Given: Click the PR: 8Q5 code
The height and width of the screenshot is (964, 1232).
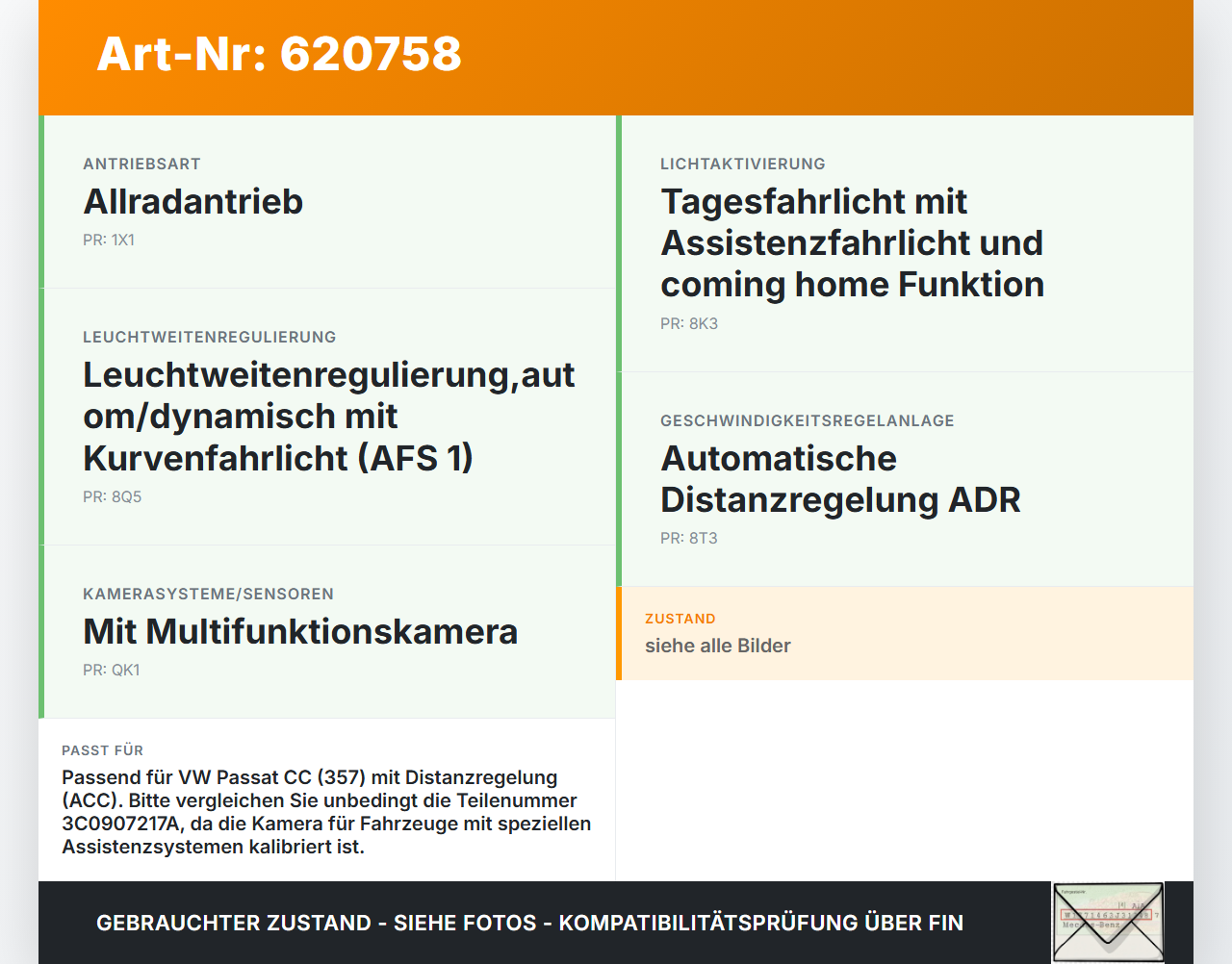Looking at the screenshot, I should click(x=113, y=497).
